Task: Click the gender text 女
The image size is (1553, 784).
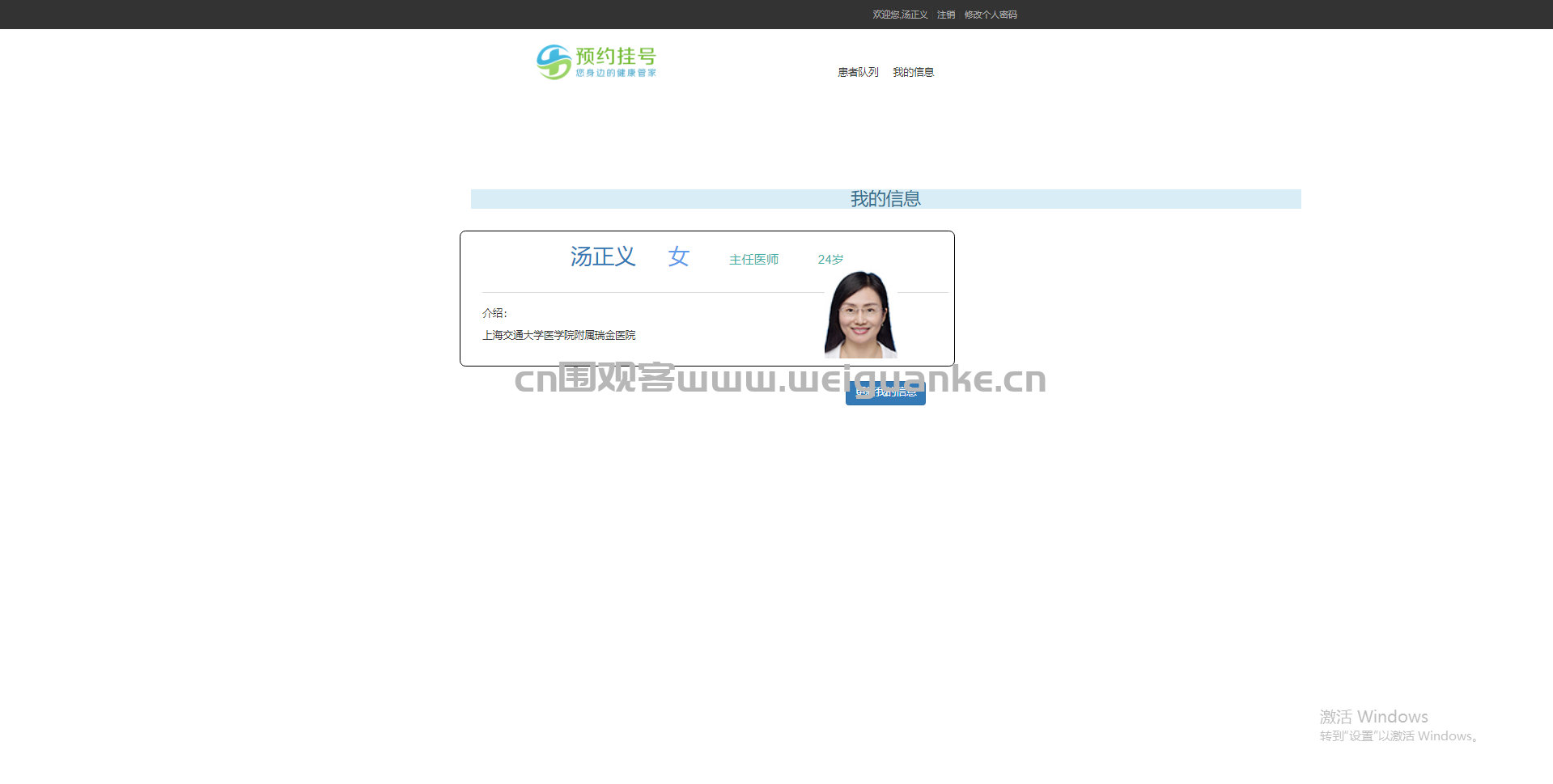Action: point(678,256)
